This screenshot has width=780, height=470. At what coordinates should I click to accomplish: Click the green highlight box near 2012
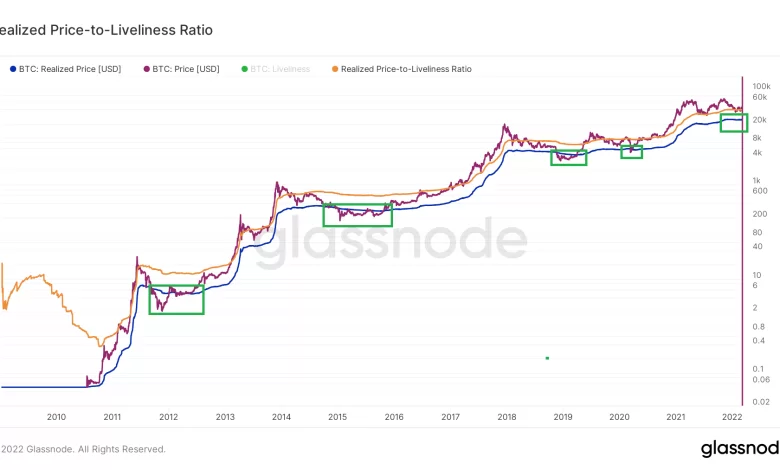pos(176,299)
